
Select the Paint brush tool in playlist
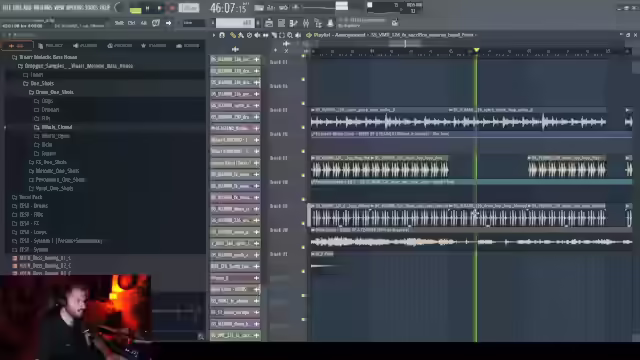pos(241,36)
